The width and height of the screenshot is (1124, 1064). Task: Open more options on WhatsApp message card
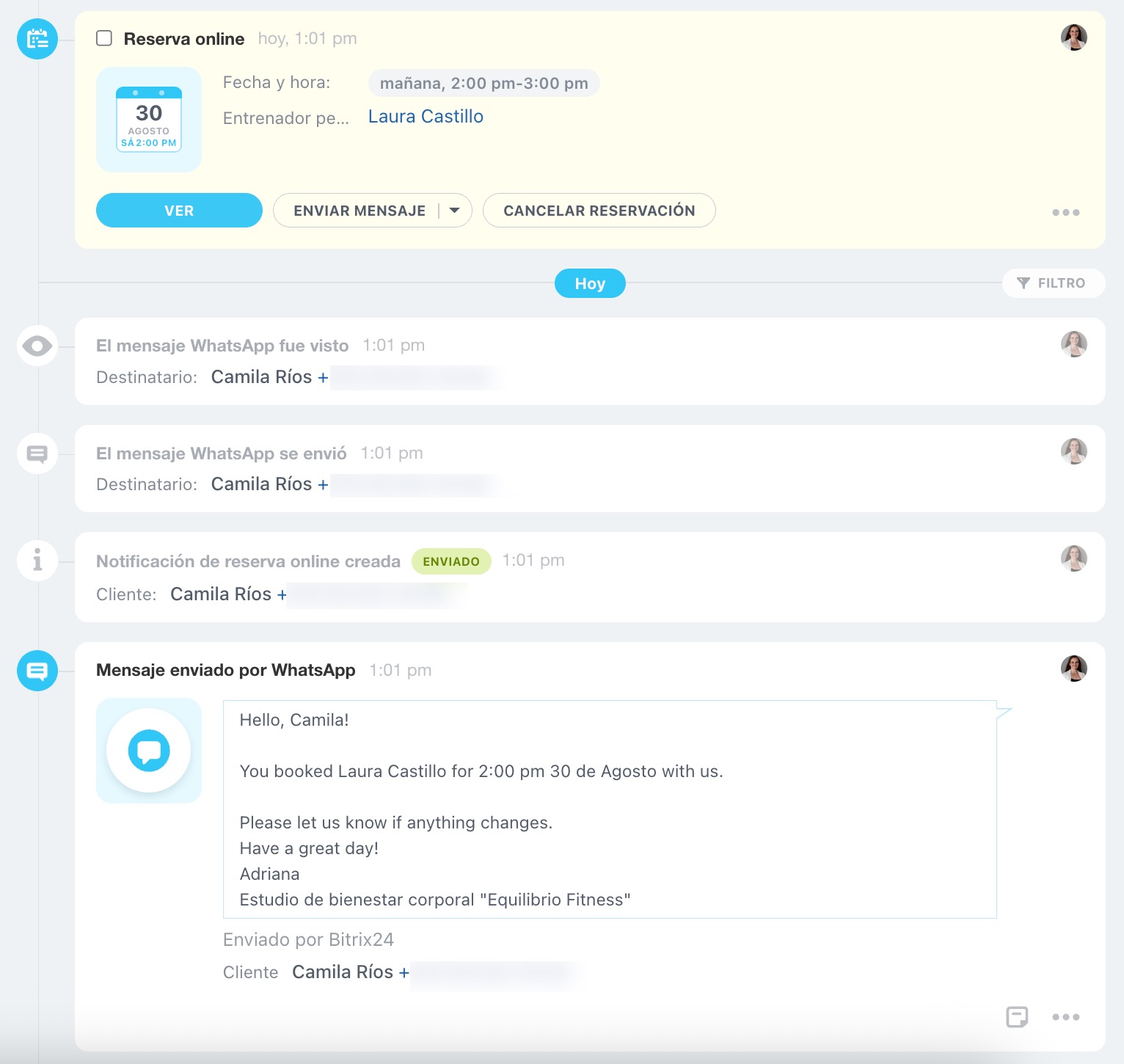pyautogui.click(x=1065, y=1017)
